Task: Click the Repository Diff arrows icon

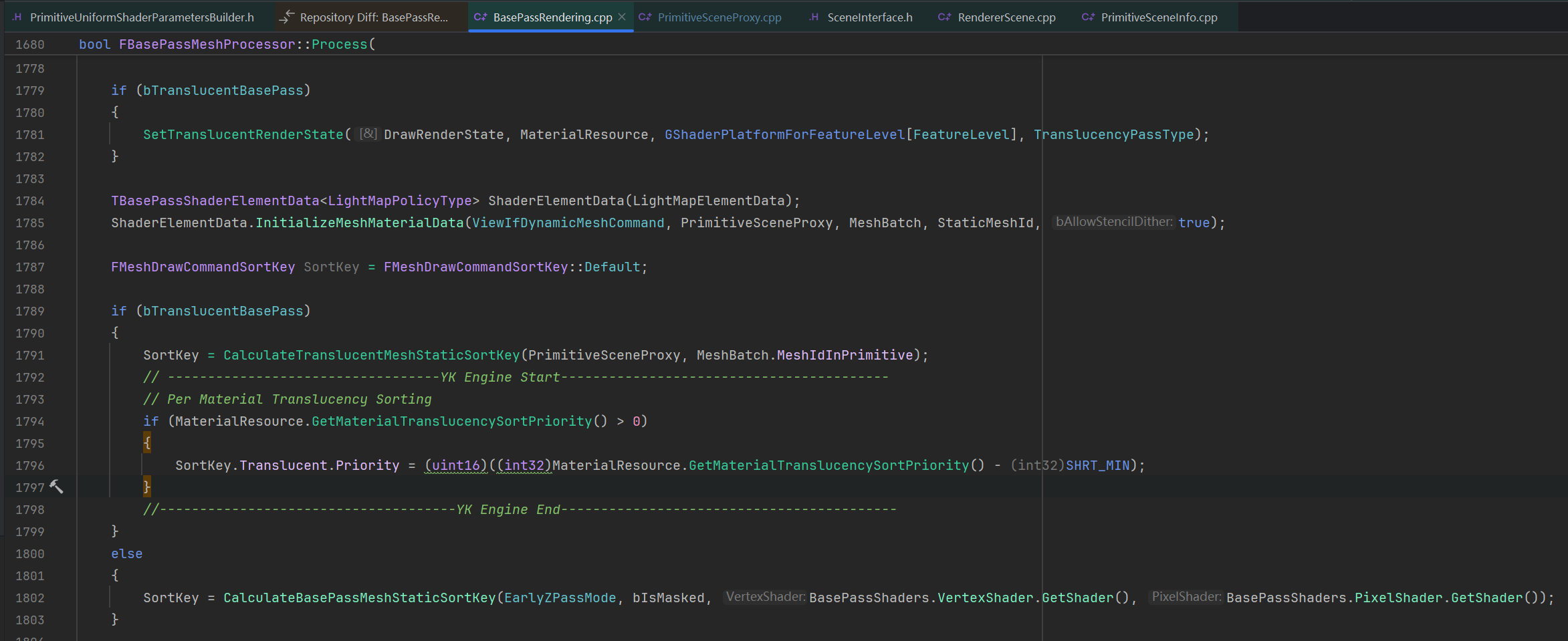Action: point(286,17)
